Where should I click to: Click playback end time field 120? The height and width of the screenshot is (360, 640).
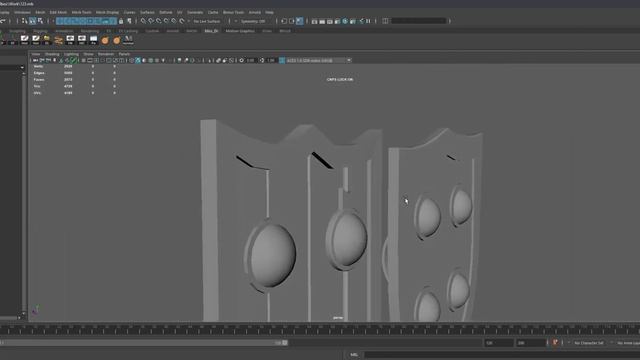[x=498, y=343]
